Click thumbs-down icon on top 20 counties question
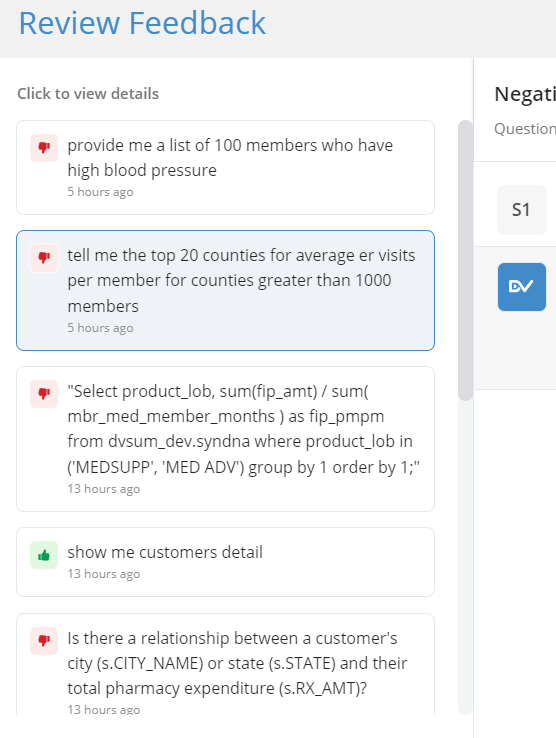The image size is (556, 738). pos(44,258)
